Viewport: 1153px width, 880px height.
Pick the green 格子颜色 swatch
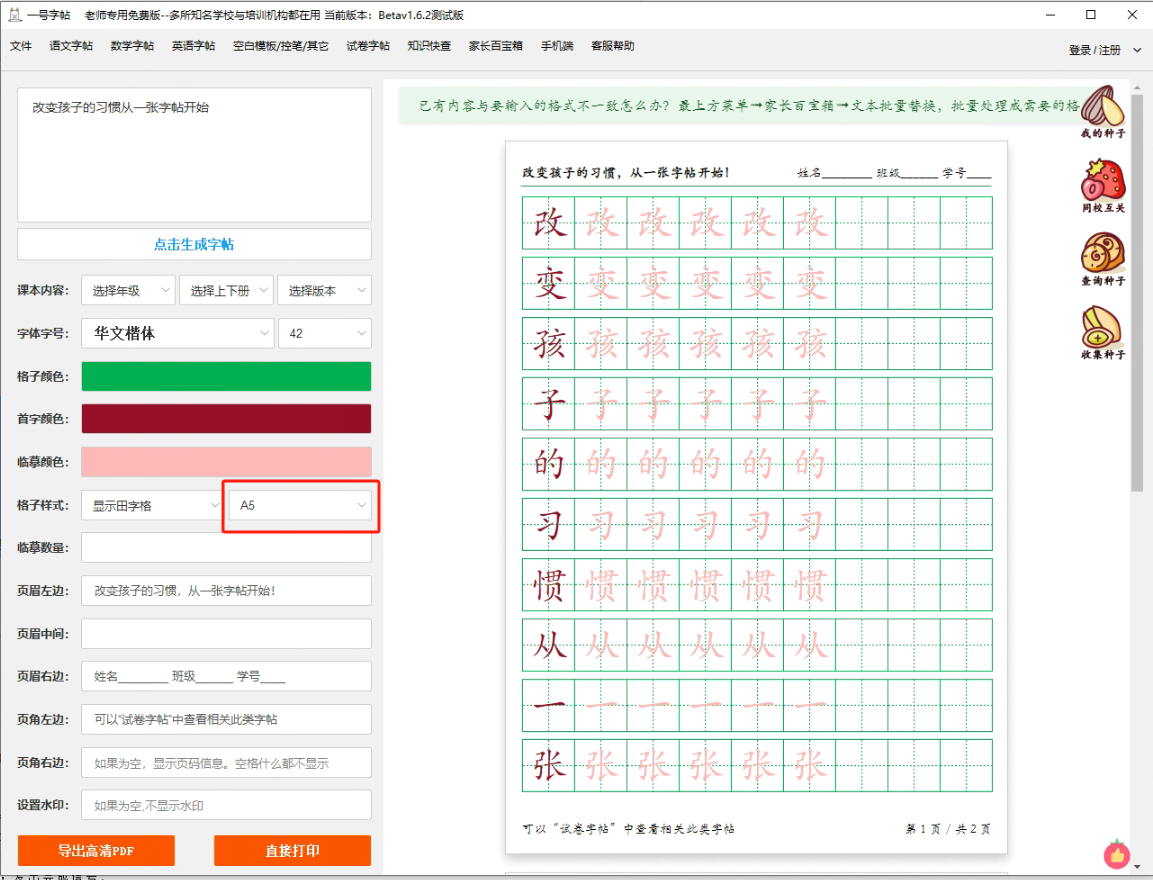click(x=226, y=376)
